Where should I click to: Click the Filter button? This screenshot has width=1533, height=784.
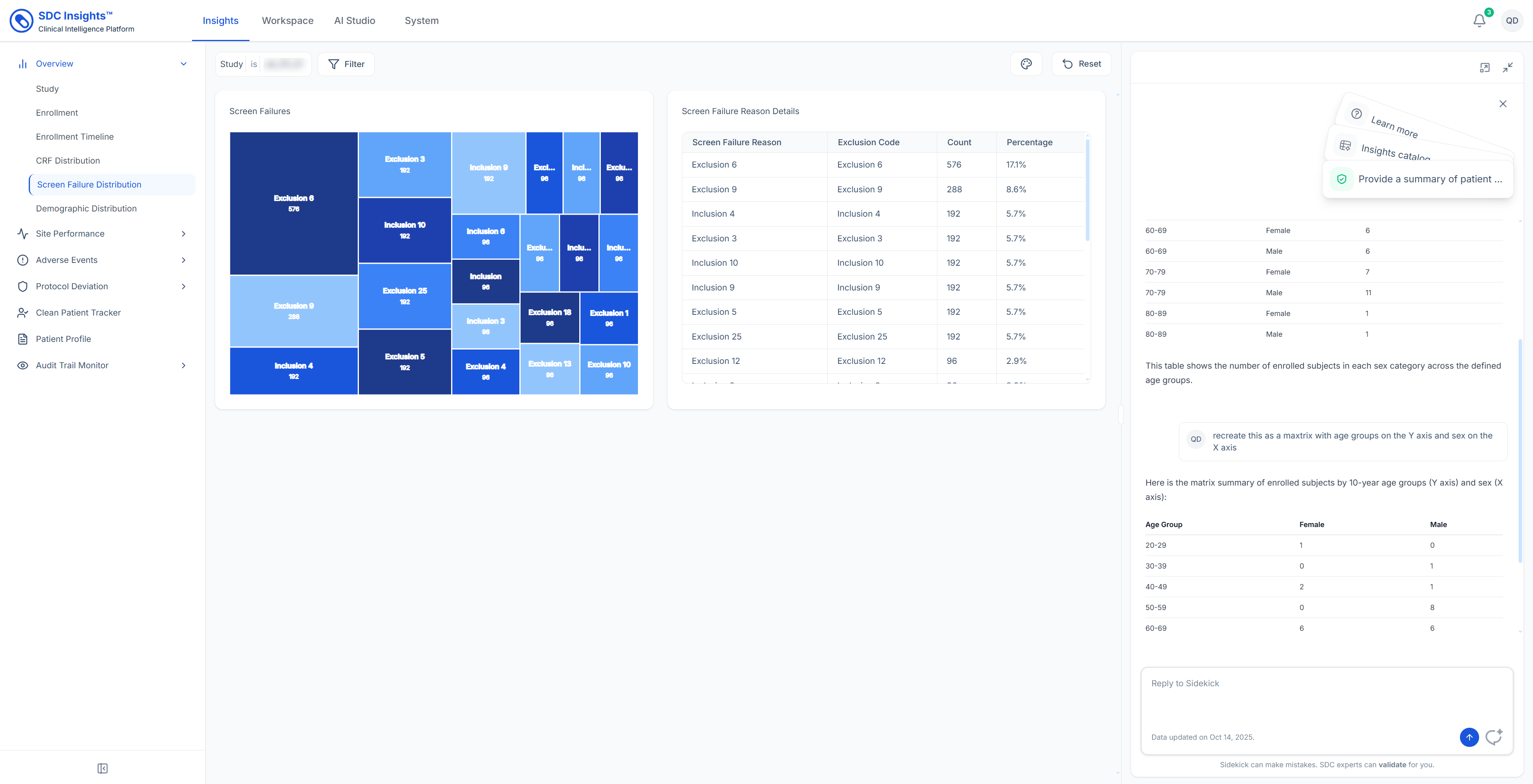click(x=347, y=64)
